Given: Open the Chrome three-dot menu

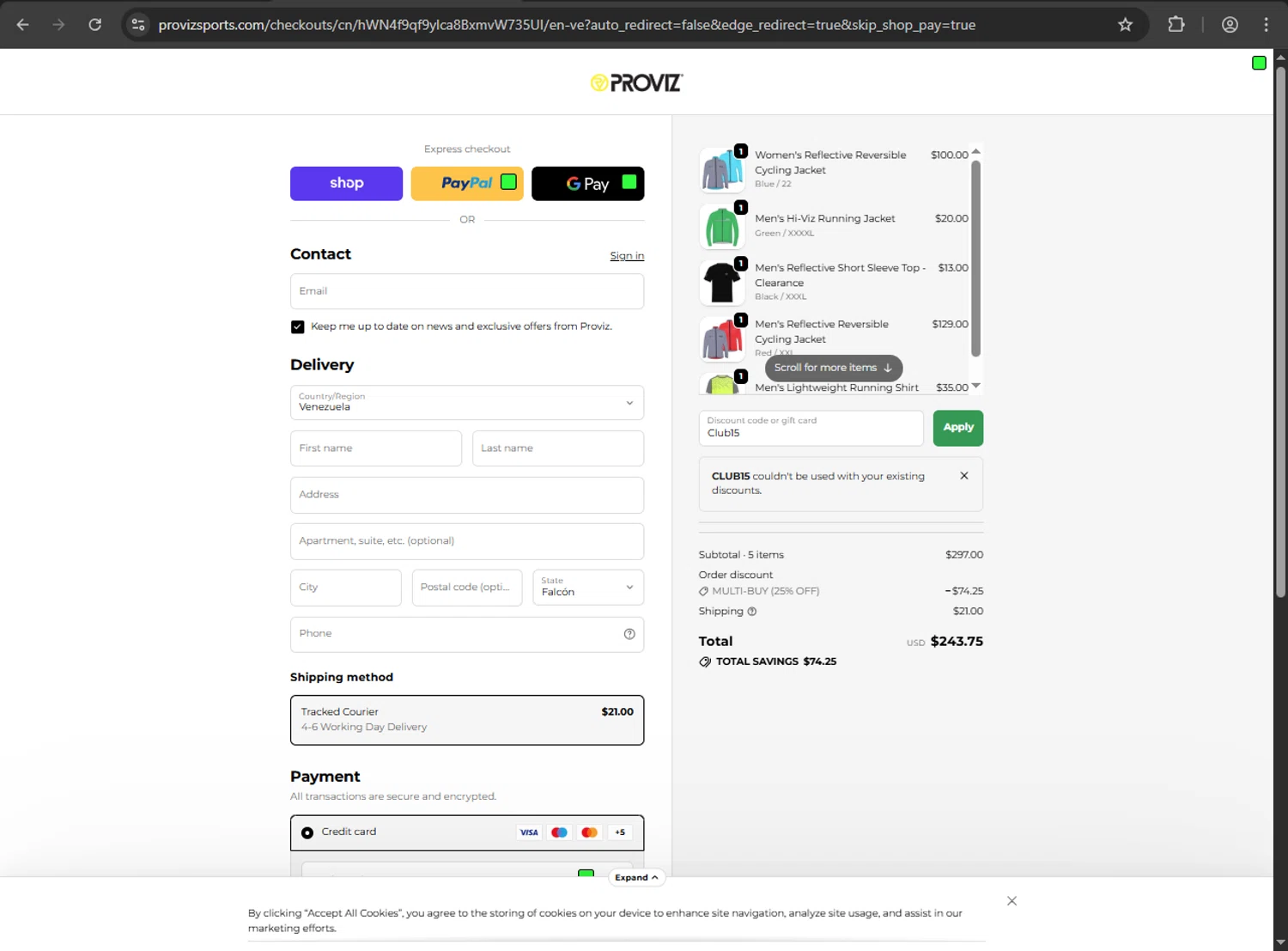Looking at the screenshot, I should click(x=1266, y=25).
